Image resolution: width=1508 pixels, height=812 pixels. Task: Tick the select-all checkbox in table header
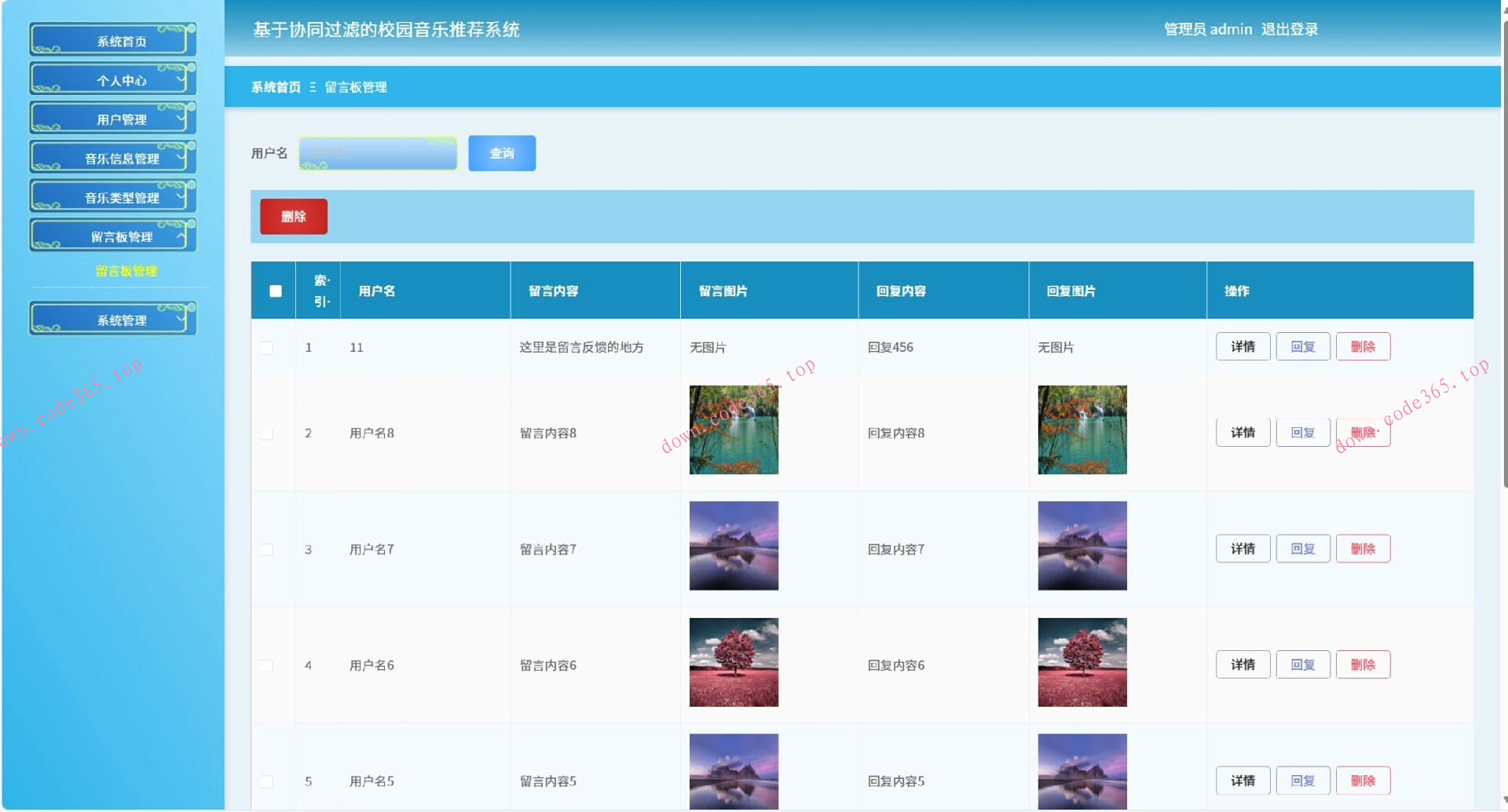[275, 291]
